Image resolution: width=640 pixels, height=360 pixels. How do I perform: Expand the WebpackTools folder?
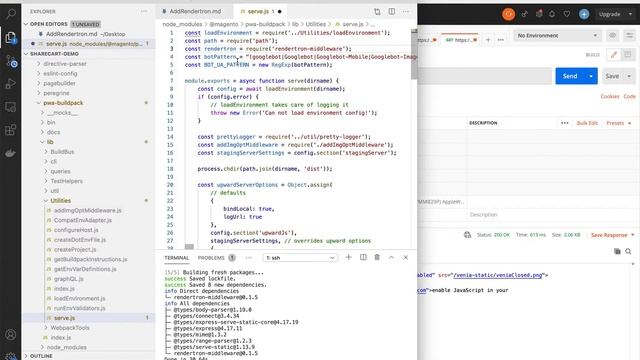pos(70,328)
